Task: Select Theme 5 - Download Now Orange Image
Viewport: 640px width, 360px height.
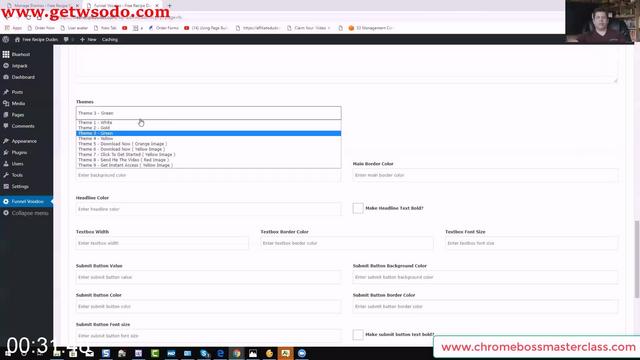Action: click(x=209, y=144)
